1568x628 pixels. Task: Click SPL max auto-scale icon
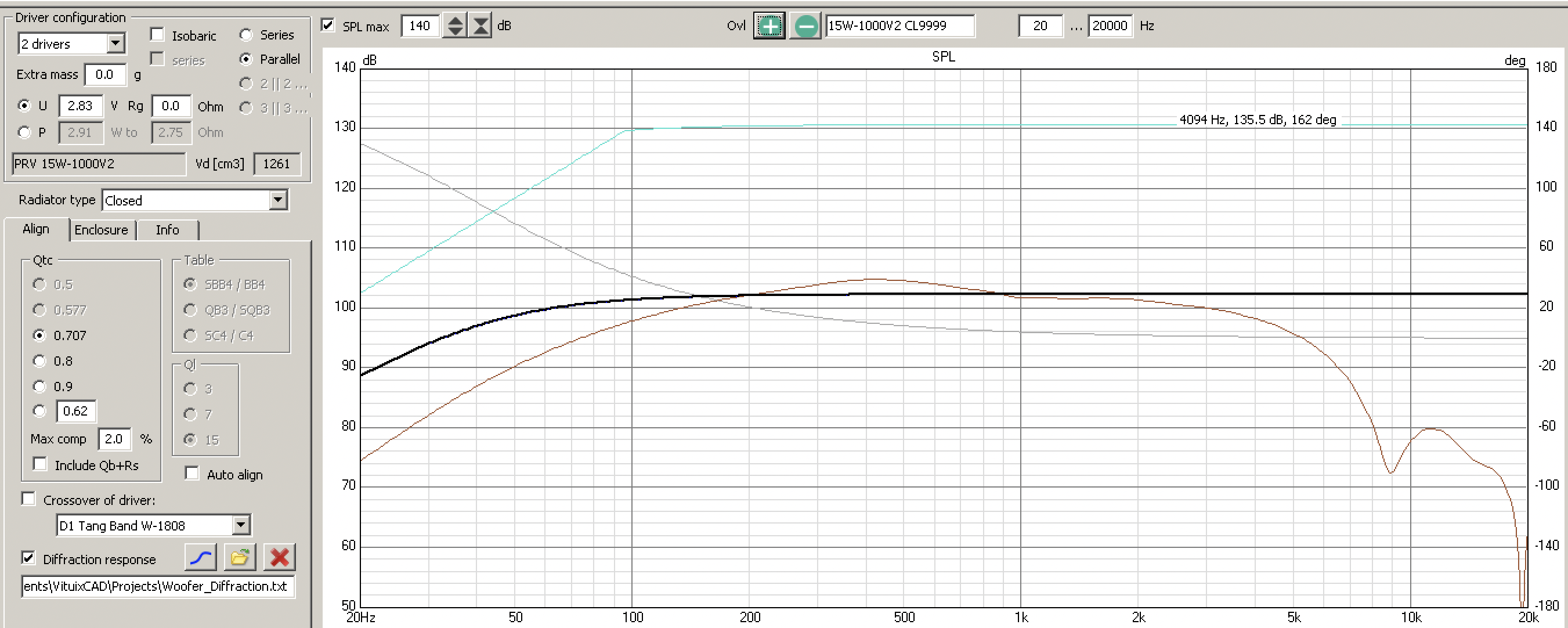pos(480,26)
